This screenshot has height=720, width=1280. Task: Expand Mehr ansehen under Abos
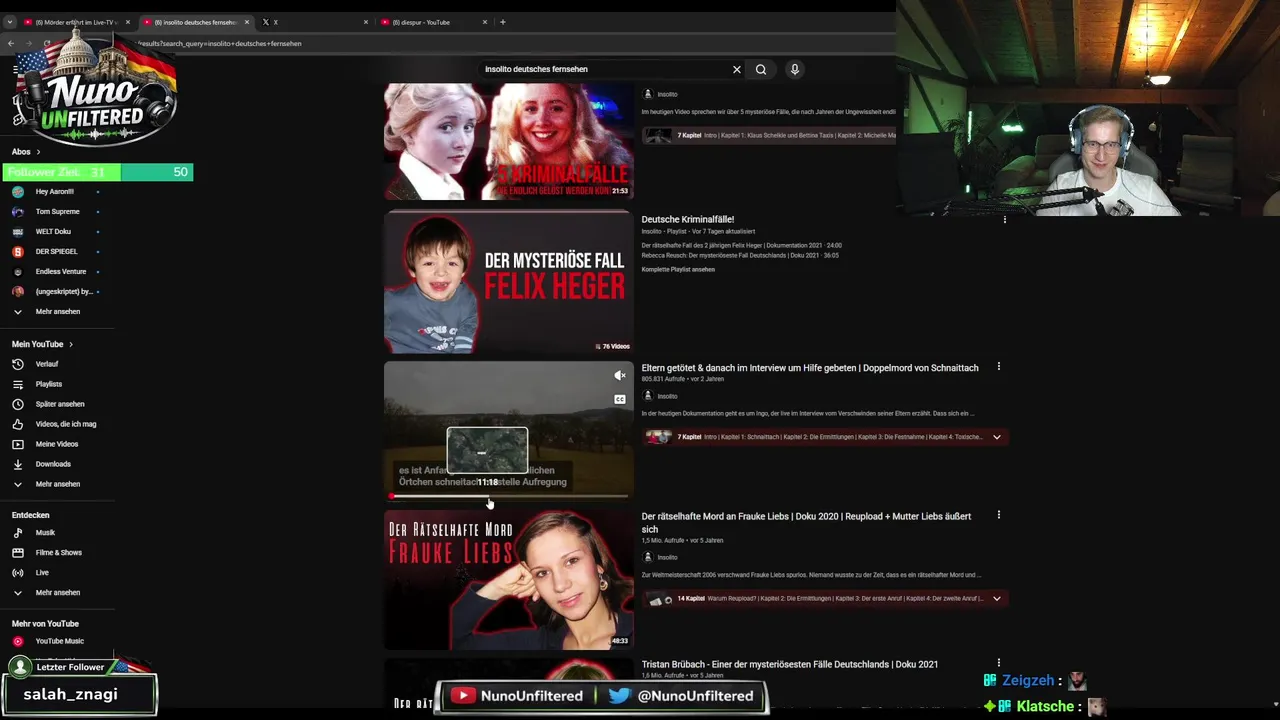(x=57, y=311)
